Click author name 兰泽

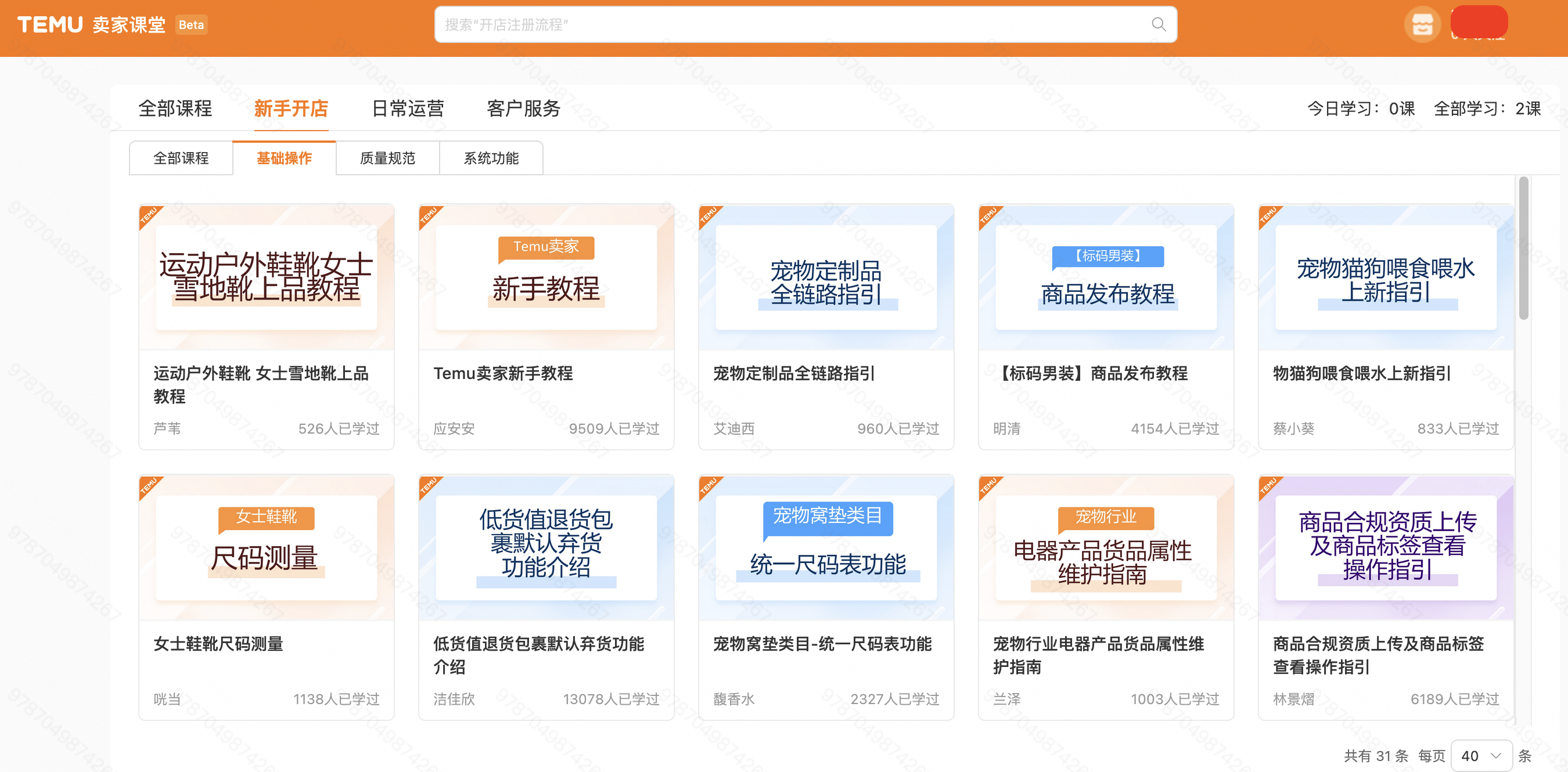pyautogui.click(x=1007, y=699)
